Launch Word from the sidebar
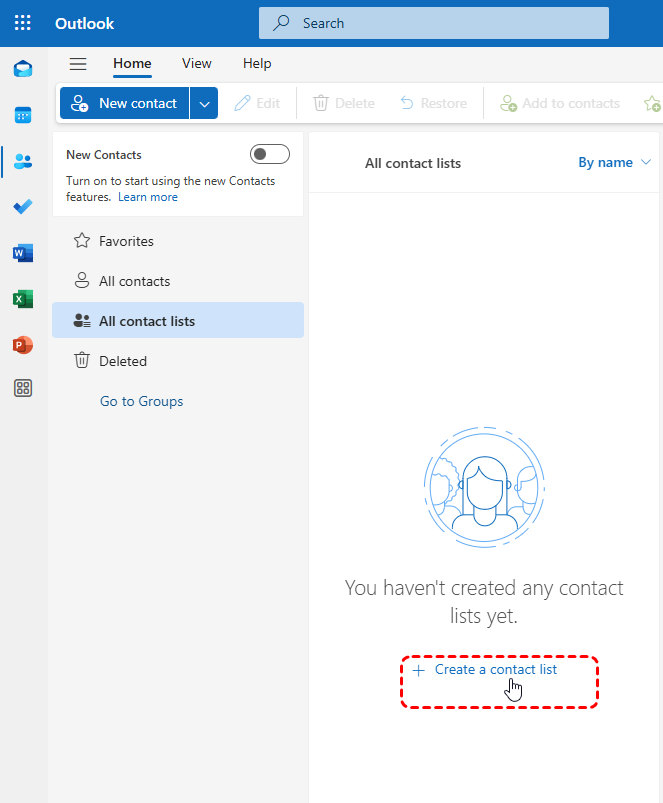This screenshot has width=663, height=803. [23, 253]
